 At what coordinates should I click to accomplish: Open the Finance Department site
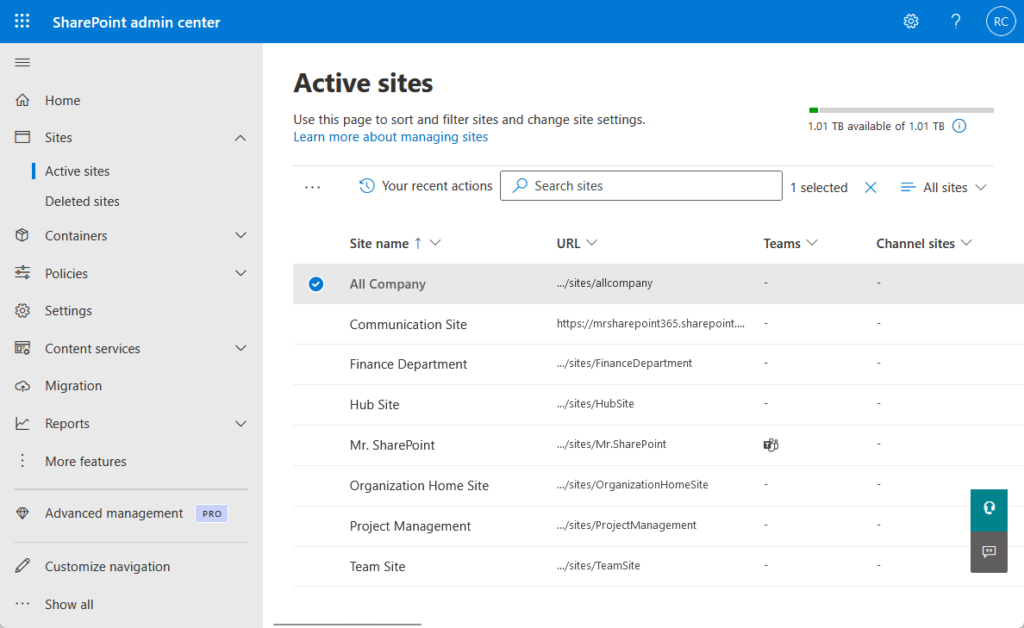click(x=408, y=364)
